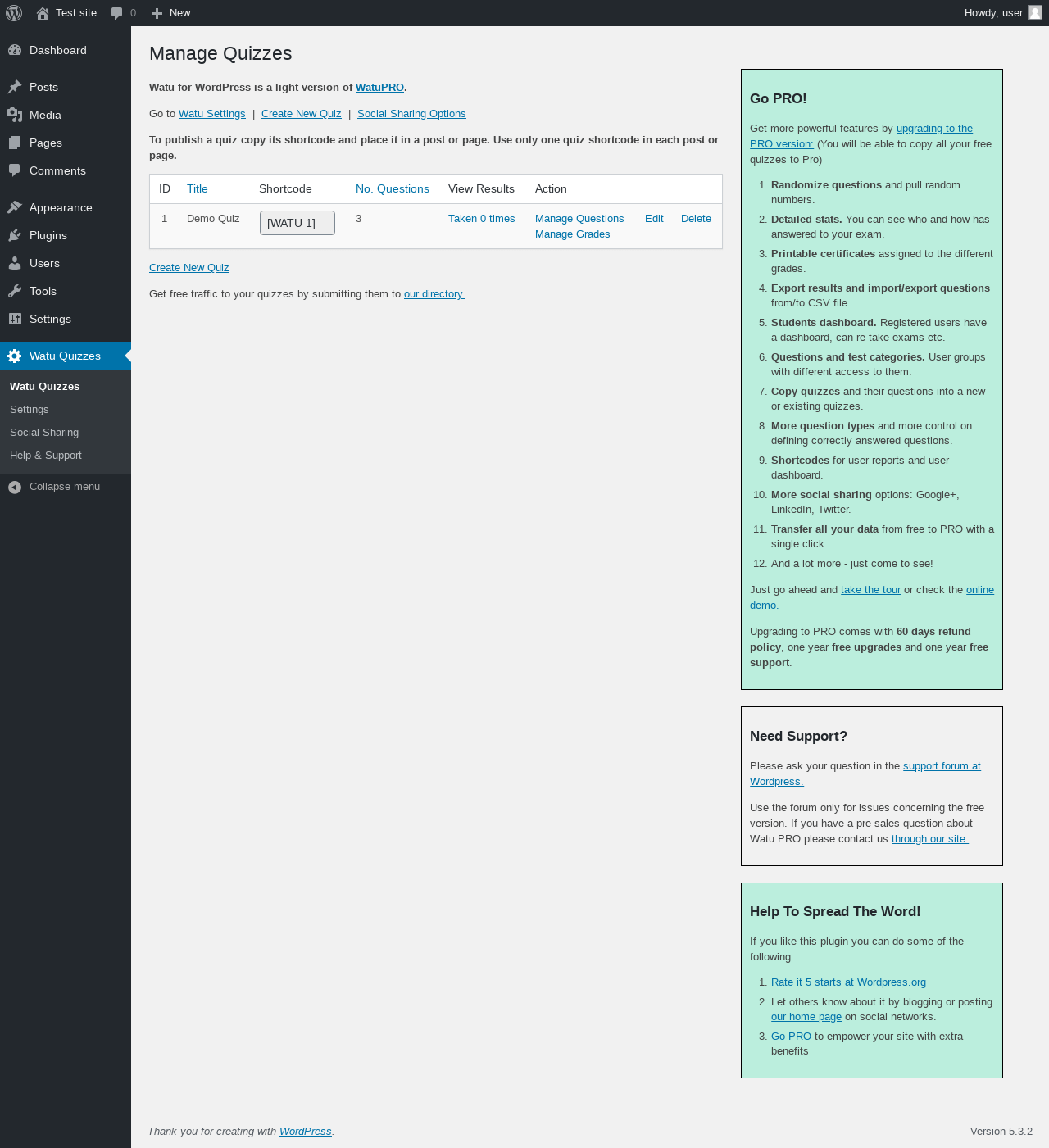
Task: Click take the tour link
Action: click(x=870, y=589)
